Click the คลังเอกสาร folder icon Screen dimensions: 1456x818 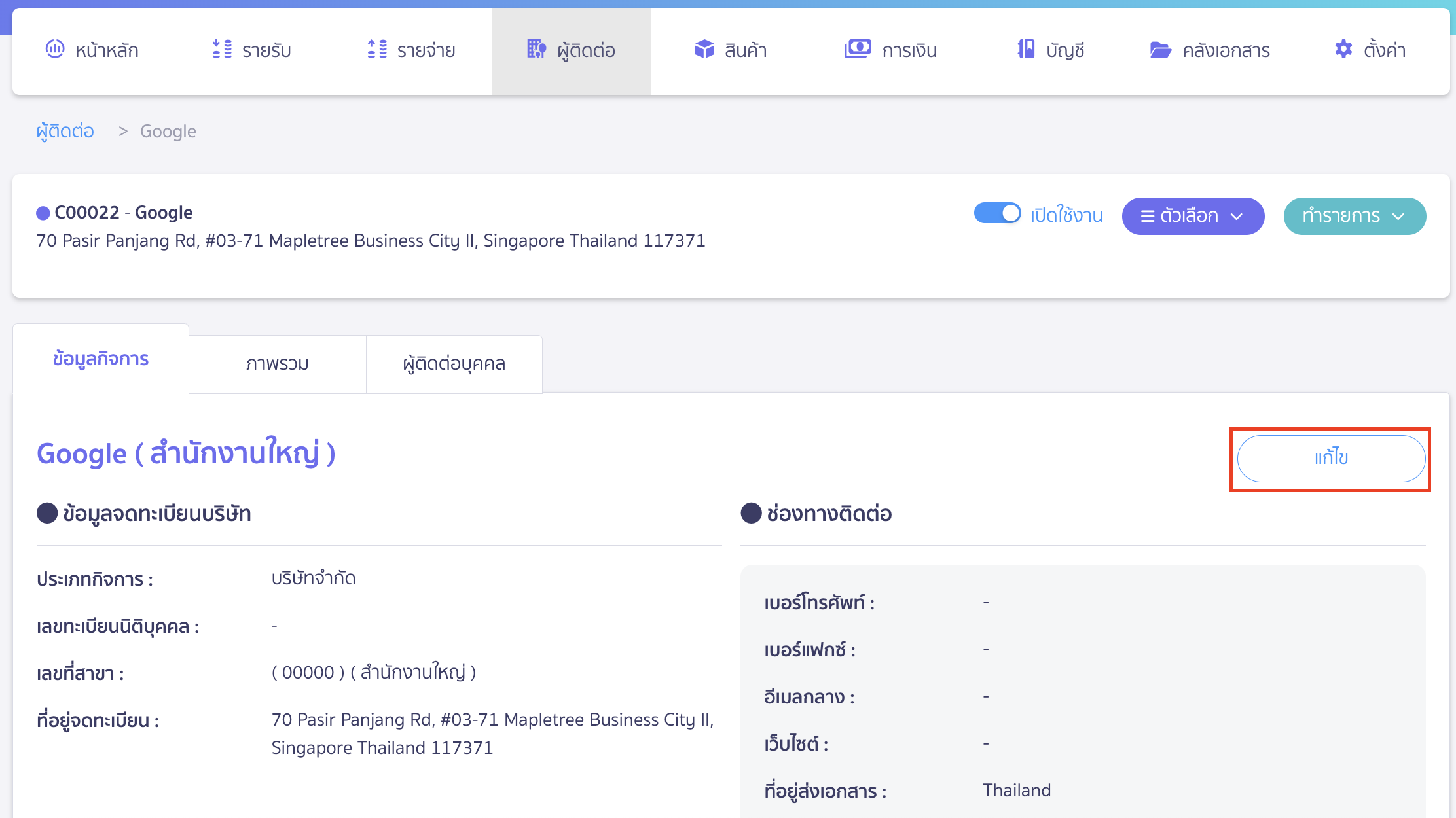[x=1161, y=50]
